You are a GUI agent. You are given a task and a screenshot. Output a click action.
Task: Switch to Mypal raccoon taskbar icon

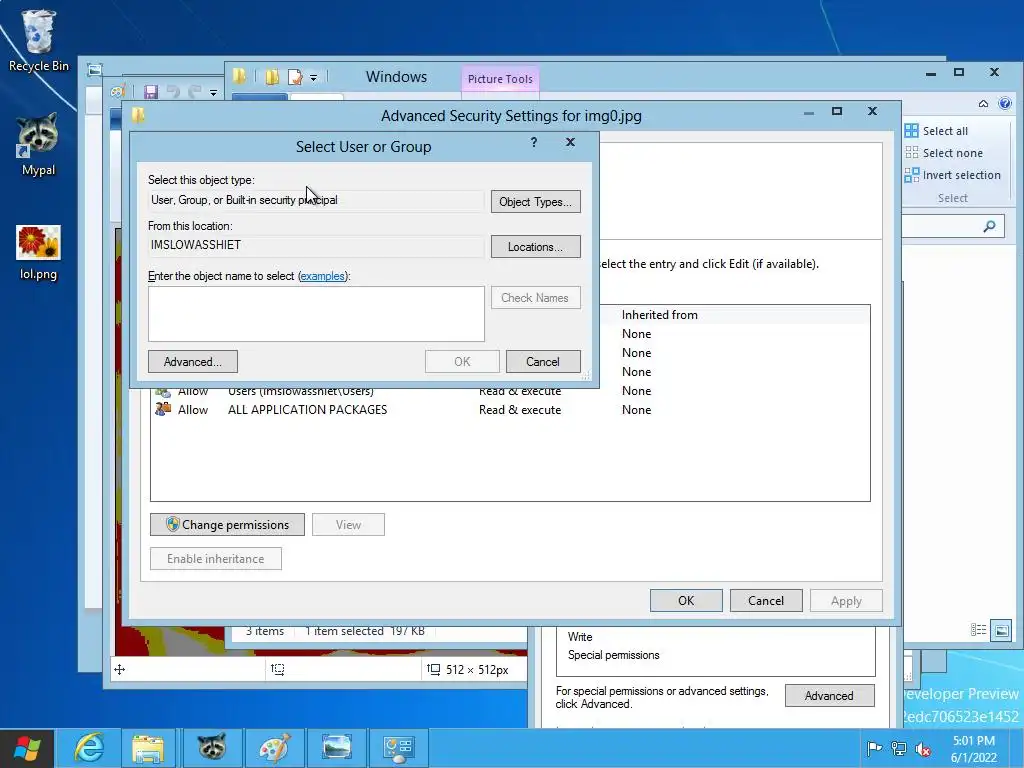(212, 748)
